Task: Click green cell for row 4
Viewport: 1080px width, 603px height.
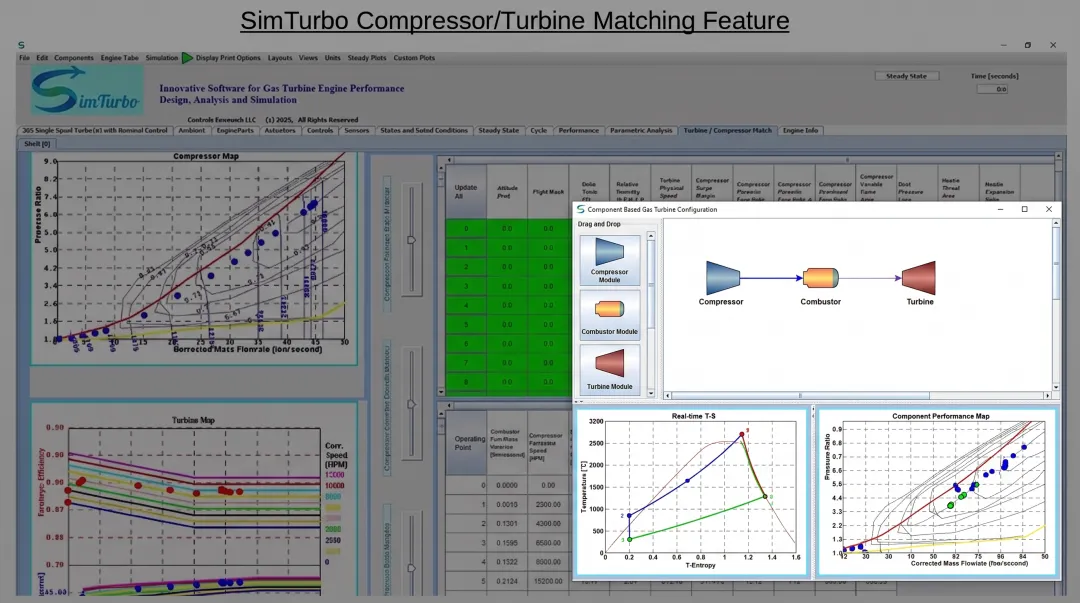Action: [x=466, y=305]
